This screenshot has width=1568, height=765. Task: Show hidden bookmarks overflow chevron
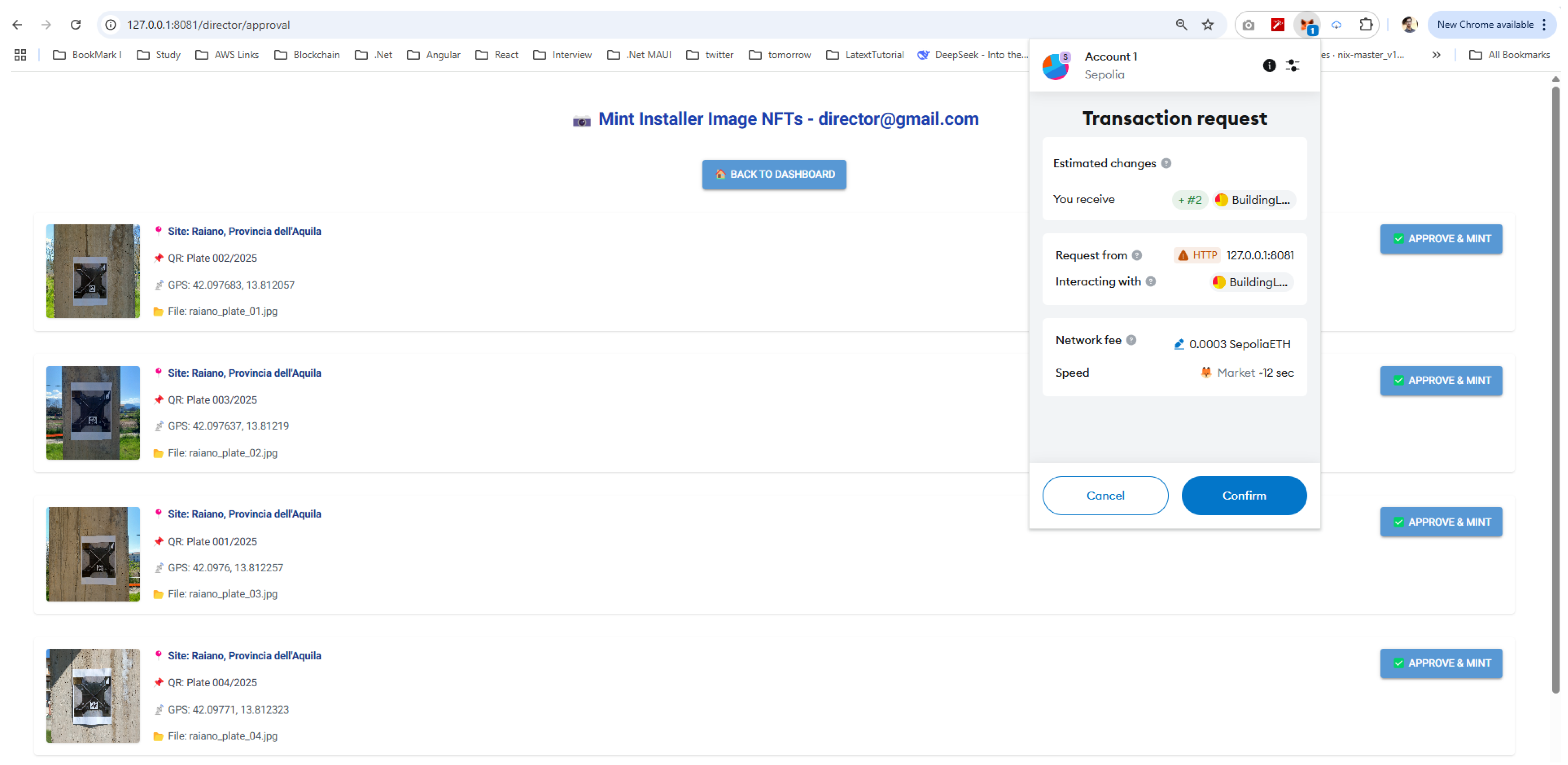click(x=1436, y=55)
